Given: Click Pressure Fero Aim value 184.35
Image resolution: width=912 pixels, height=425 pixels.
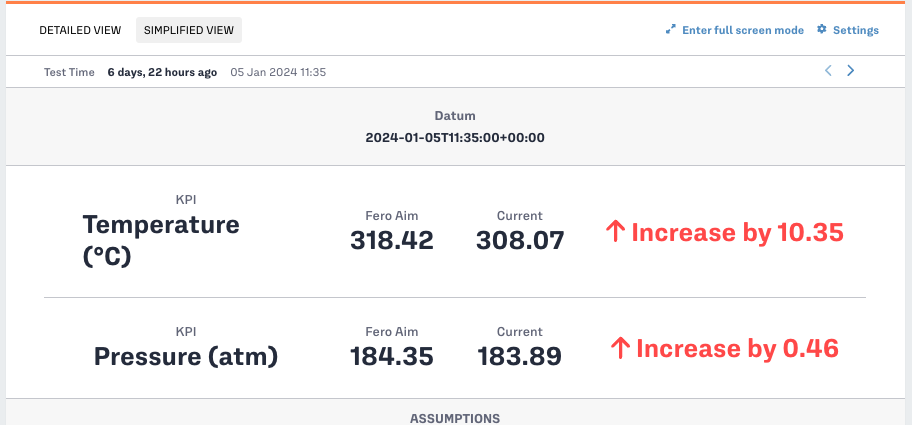Looking at the screenshot, I should [x=392, y=356].
